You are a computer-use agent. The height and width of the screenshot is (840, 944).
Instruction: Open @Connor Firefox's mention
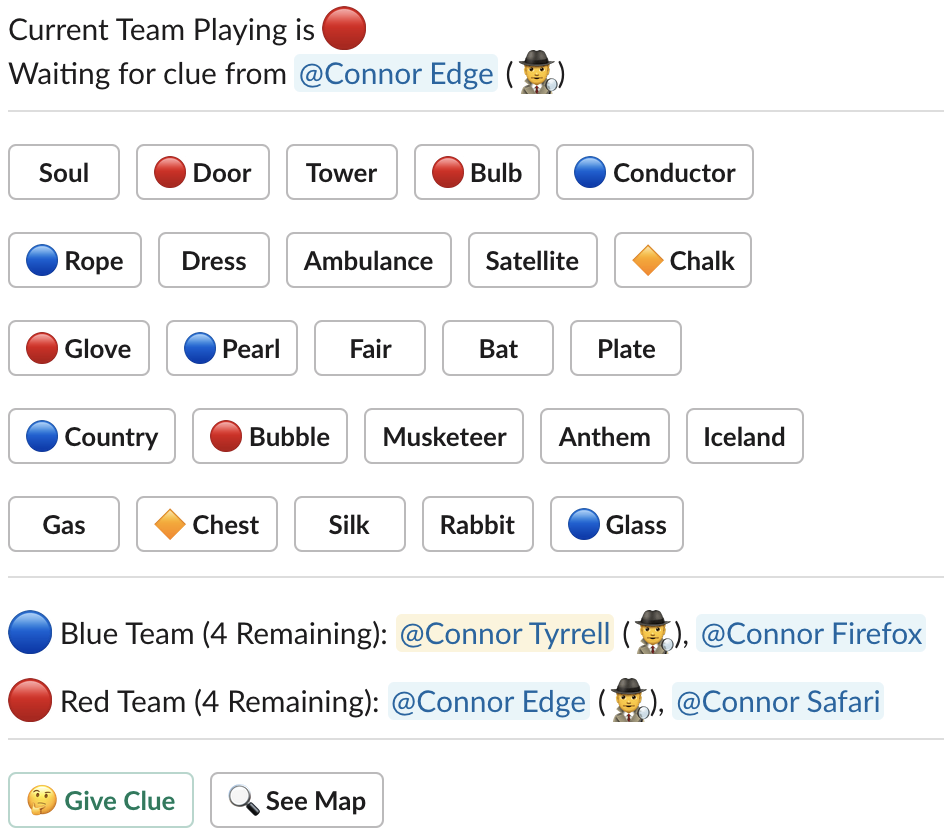click(x=811, y=633)
